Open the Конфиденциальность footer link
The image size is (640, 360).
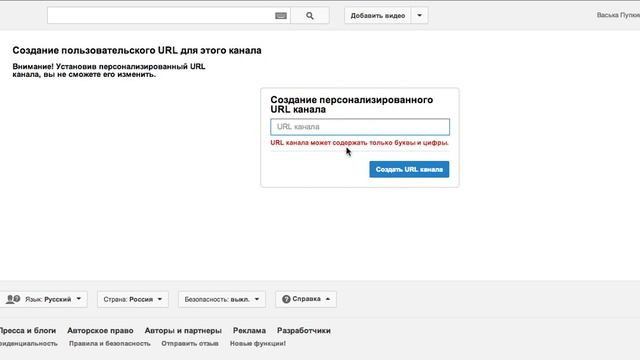(x=29, y=344)
